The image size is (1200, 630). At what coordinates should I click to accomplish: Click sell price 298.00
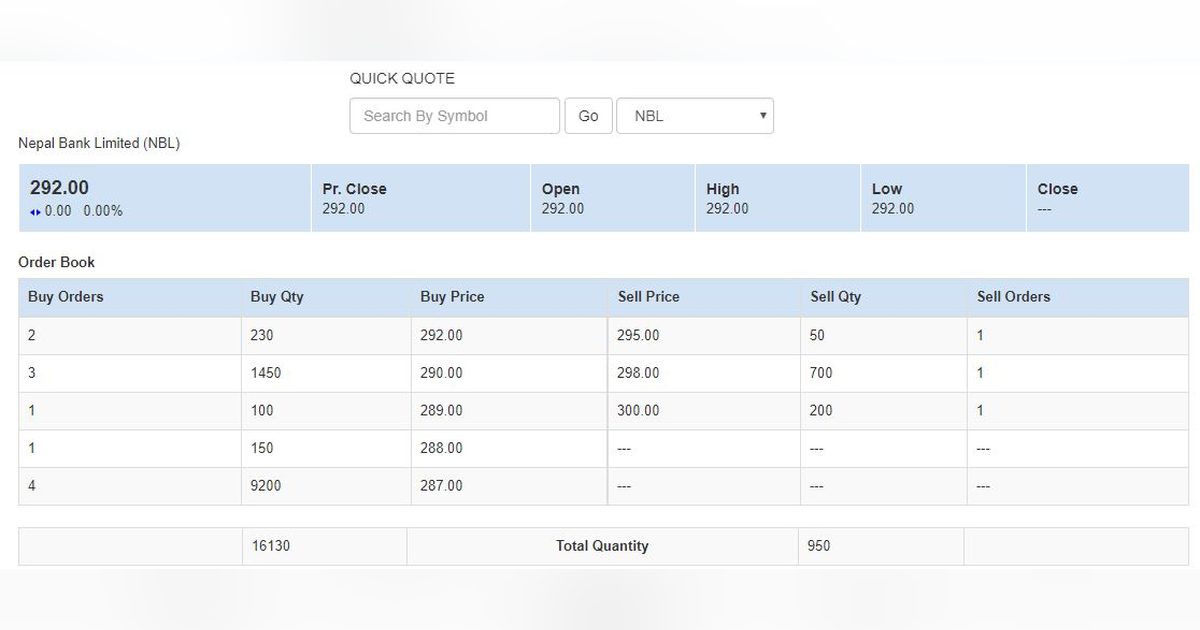(639, 373)
